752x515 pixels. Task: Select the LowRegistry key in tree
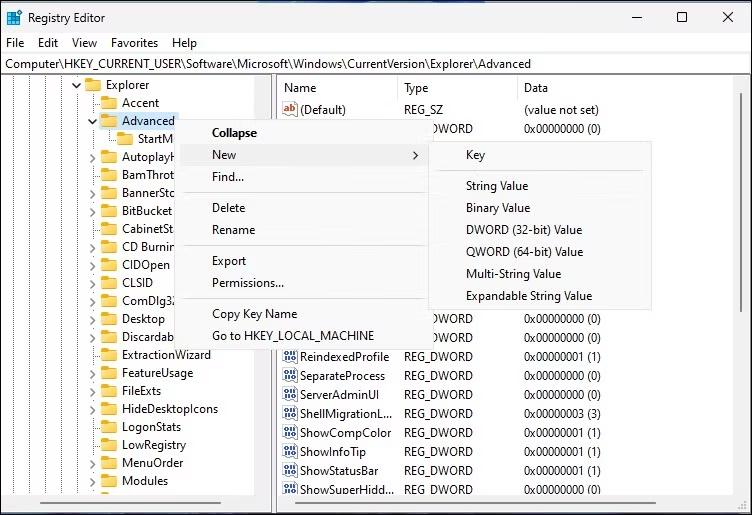point(153,445)
